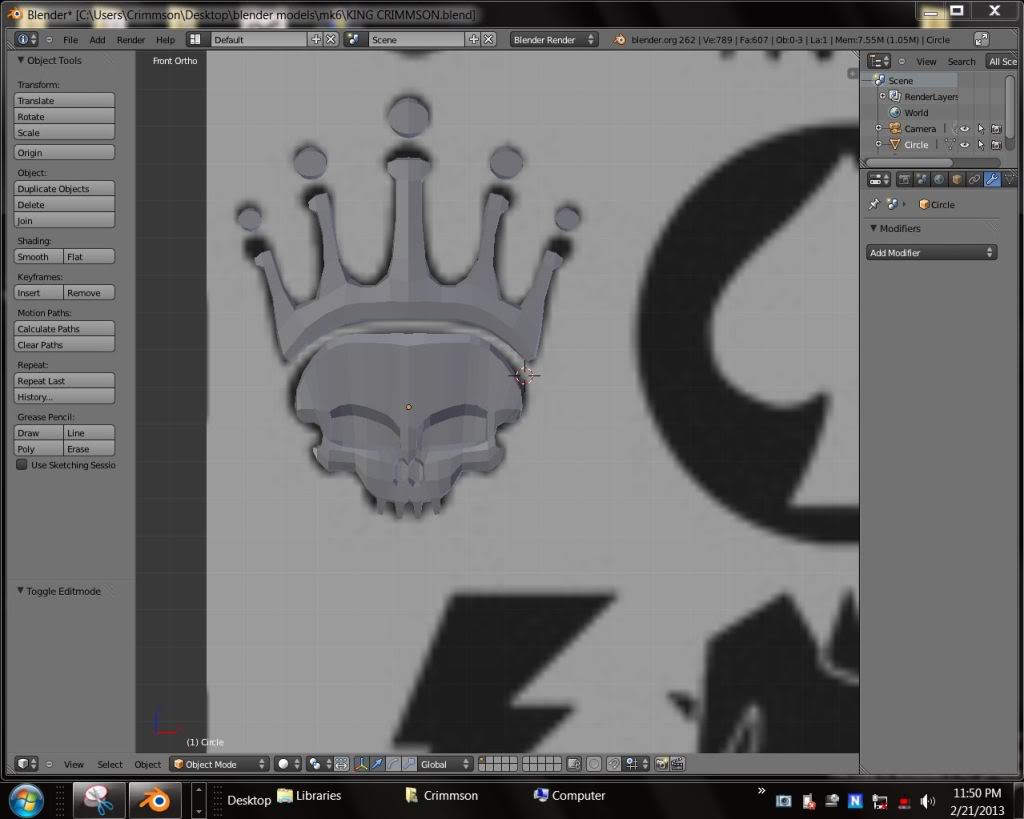
Task: Expand the Camera node in outliner
Action: 878,128
